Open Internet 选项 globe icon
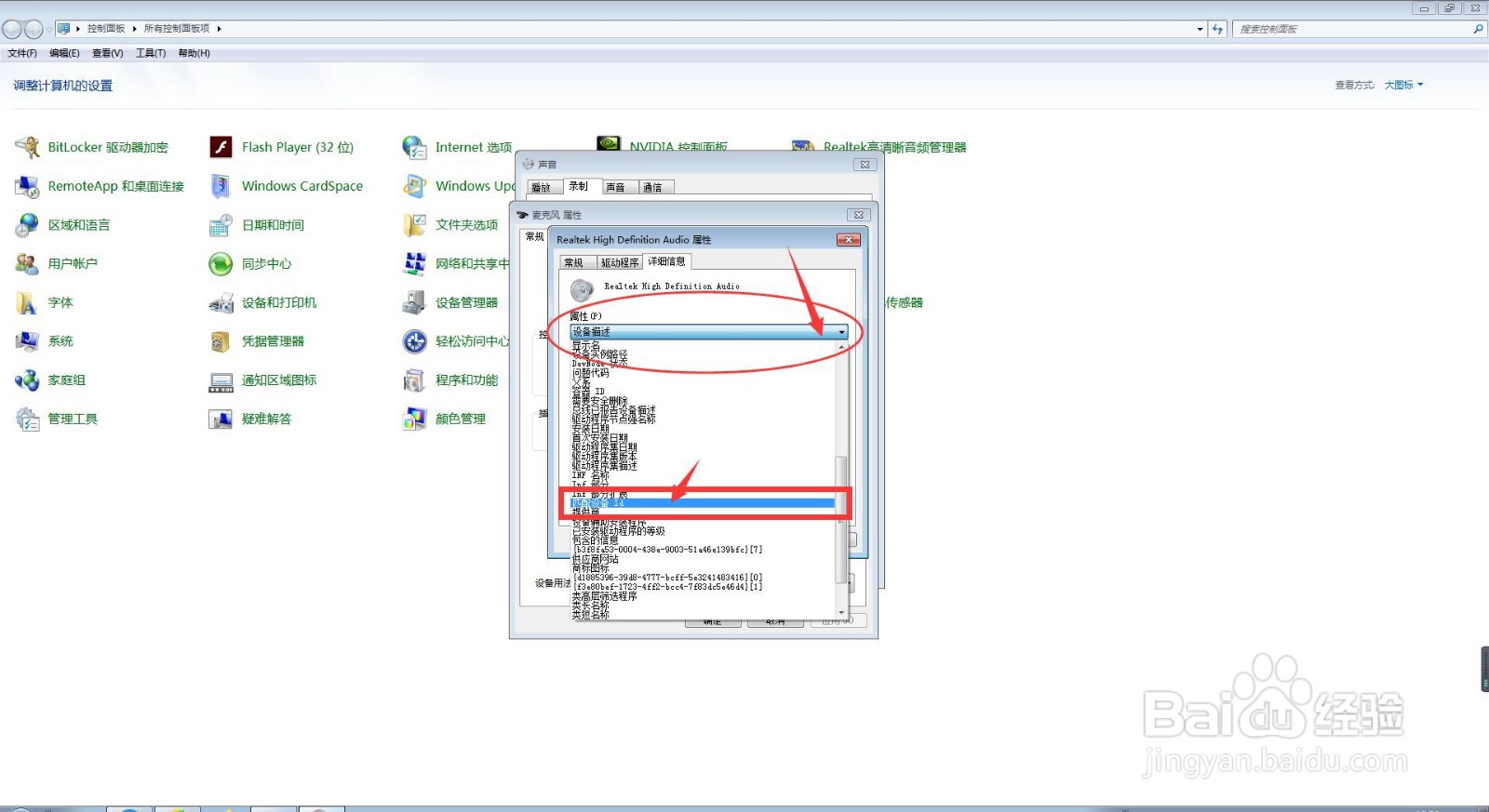Screen dimensions: 1489x812 [x=414, y=147]
